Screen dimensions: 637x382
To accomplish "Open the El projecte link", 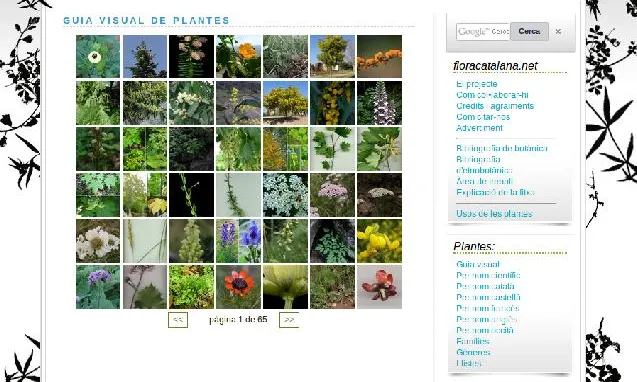I will (477, 84).
